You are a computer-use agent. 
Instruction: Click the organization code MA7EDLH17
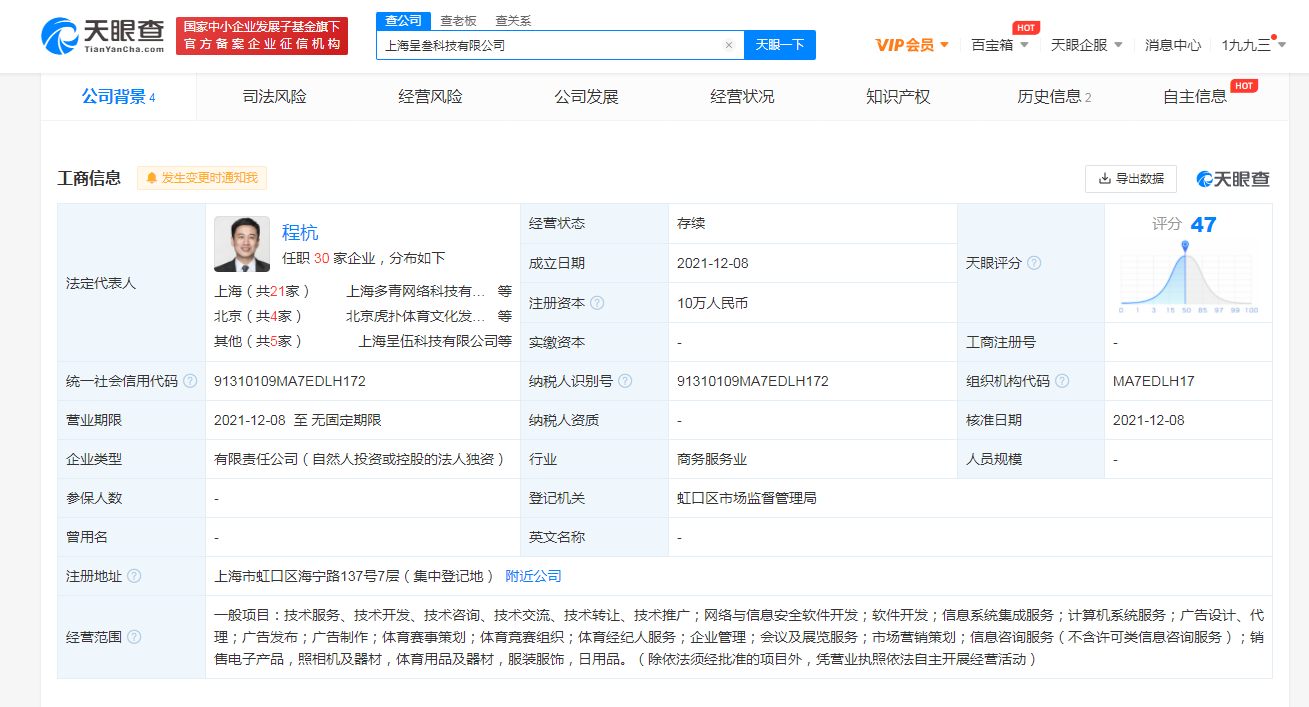point(1153,381)
